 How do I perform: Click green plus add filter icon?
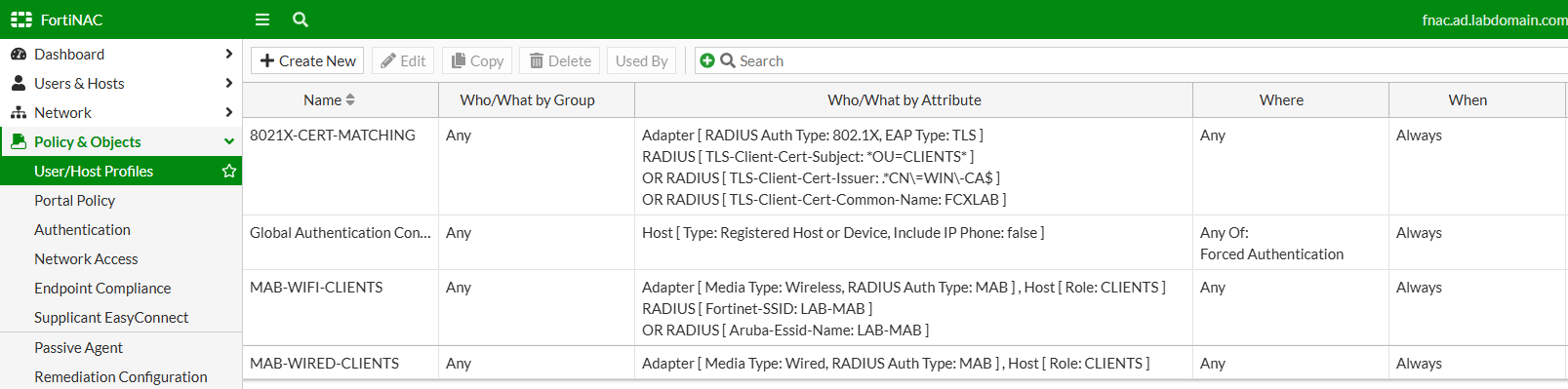point(707,60)
